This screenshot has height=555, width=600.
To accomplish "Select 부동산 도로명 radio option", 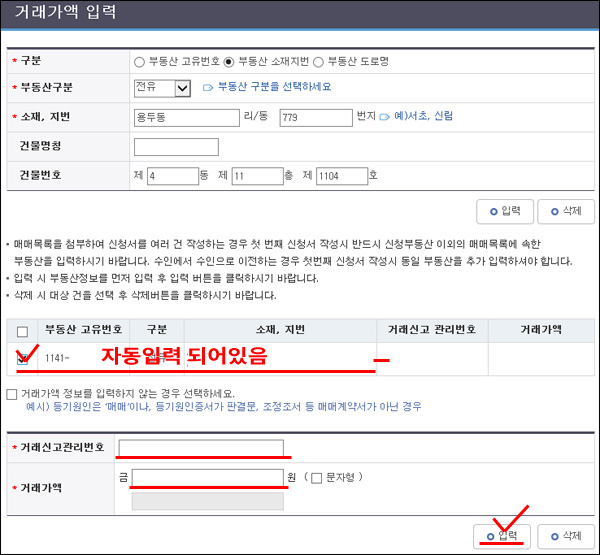I will (x=318, y=62).
